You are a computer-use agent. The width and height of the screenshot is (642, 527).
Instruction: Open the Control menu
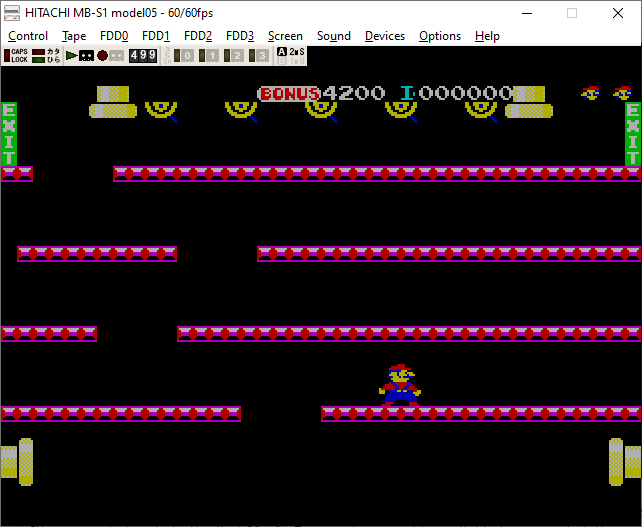point(28,36)
